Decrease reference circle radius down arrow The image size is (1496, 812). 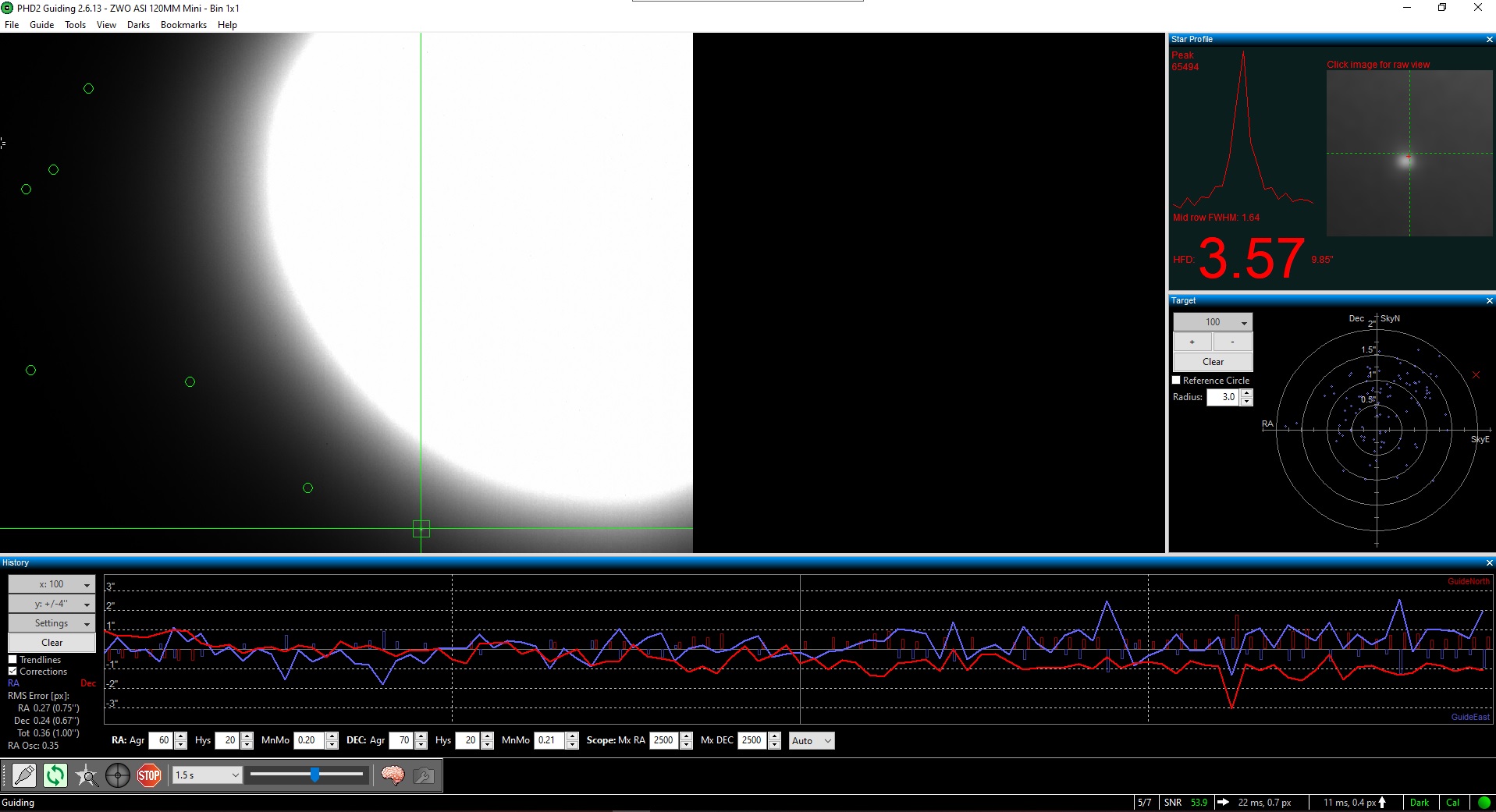pyautogui.click(x=1246, y=402)
